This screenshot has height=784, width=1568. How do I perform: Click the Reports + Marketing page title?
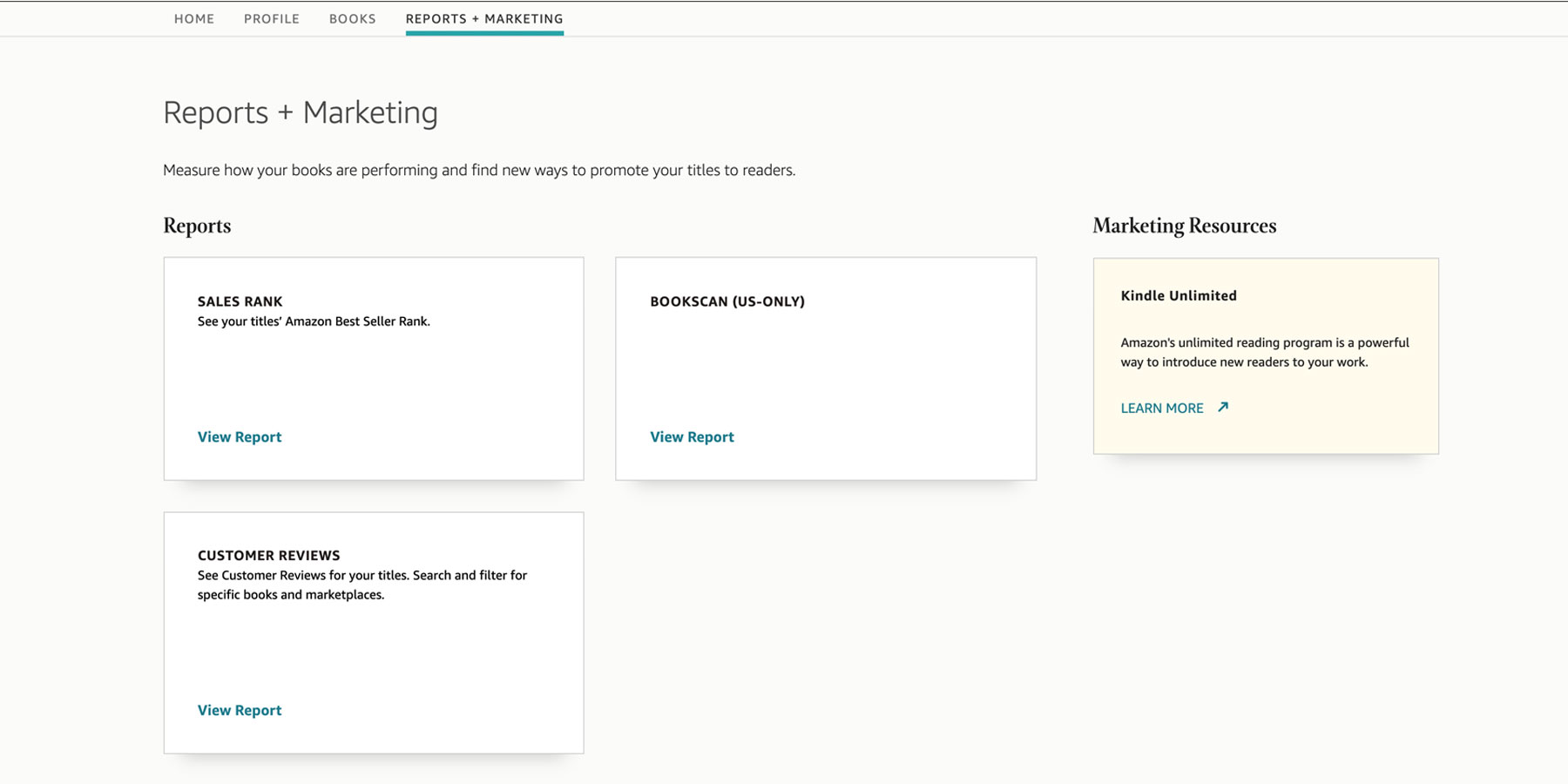point(300,112)
